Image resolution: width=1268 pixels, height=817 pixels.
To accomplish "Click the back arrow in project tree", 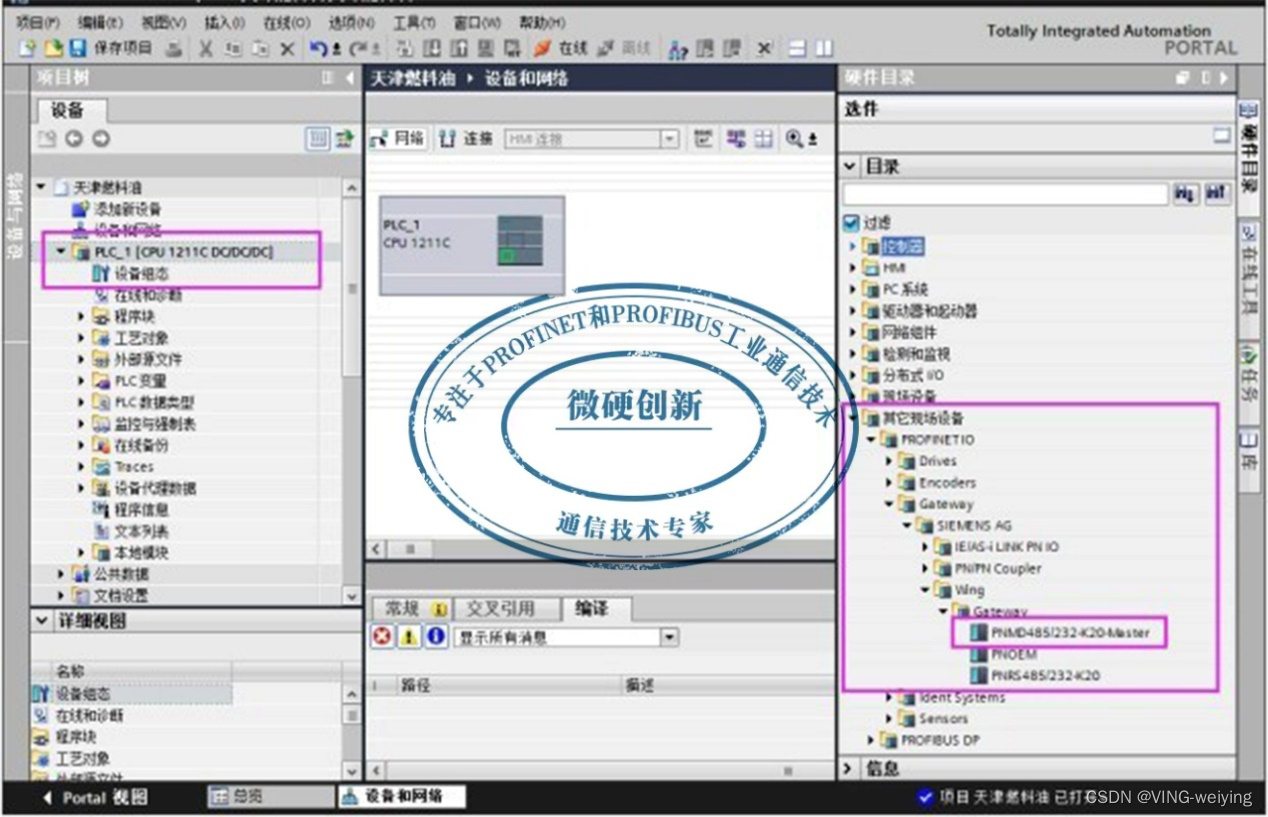I will (74, 140).
